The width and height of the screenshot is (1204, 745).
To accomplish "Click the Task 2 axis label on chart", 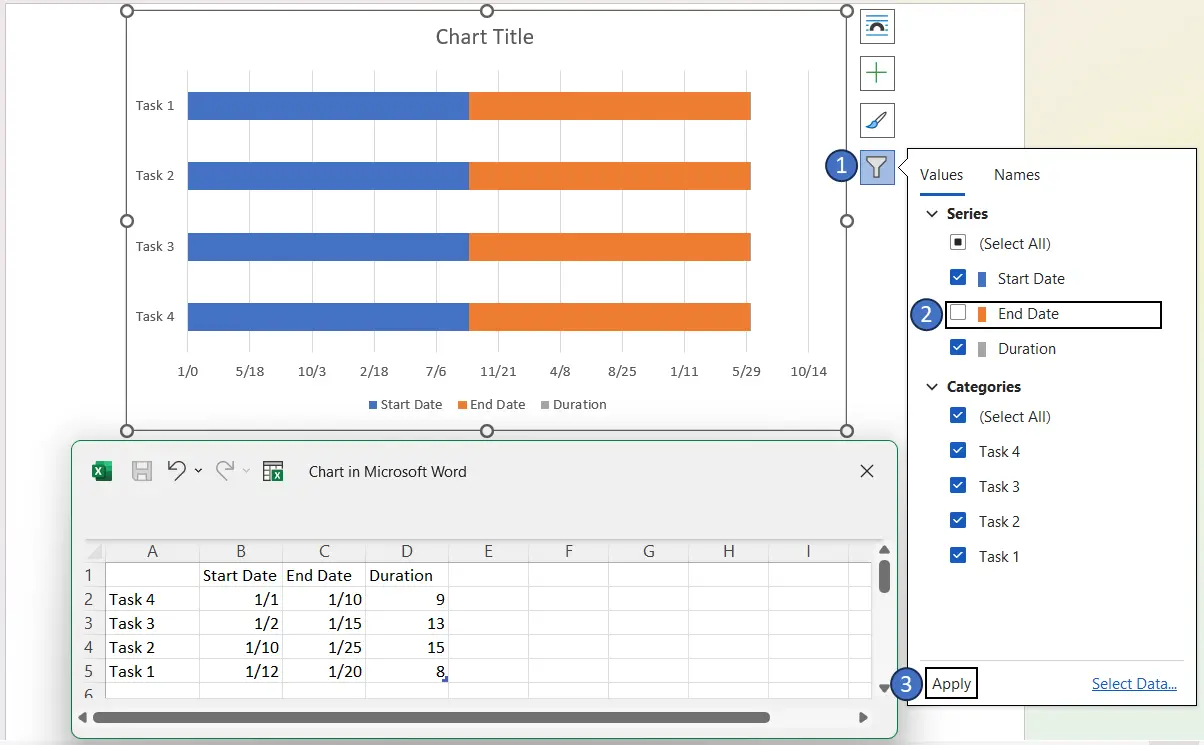I will 155,176.
